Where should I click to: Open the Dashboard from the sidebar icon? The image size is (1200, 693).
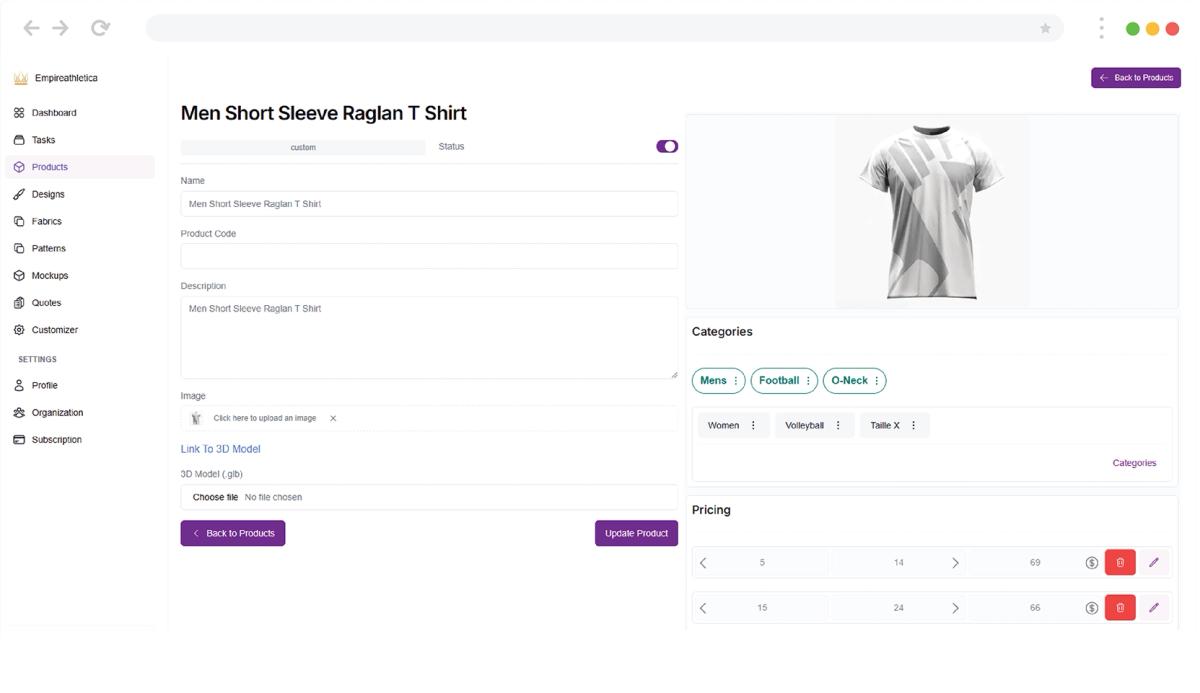pos(19,112)
